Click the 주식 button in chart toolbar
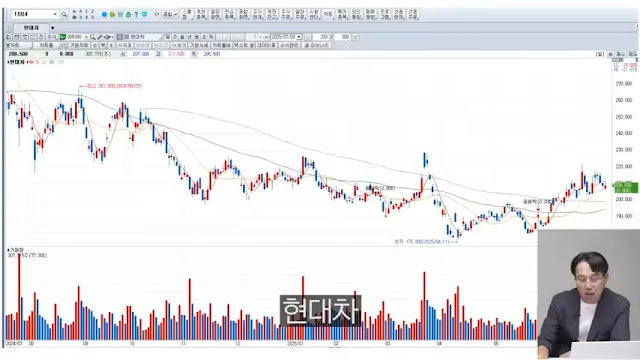Screen dimensions: 640x360 pos(52,37)
